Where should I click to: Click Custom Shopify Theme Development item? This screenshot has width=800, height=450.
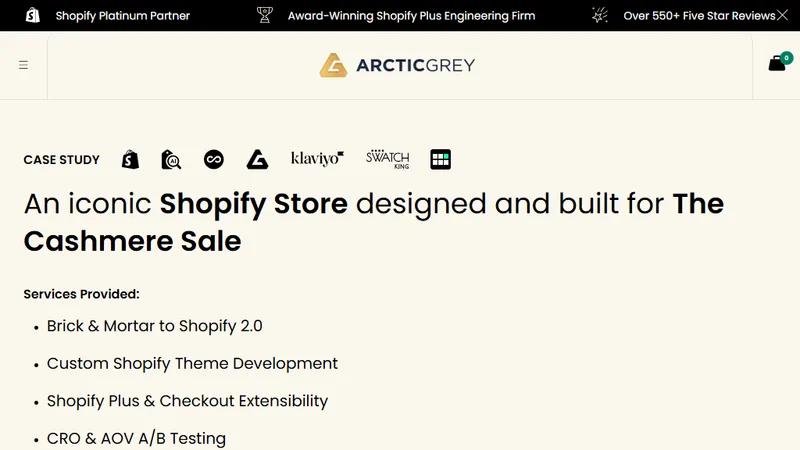point(192,364)
